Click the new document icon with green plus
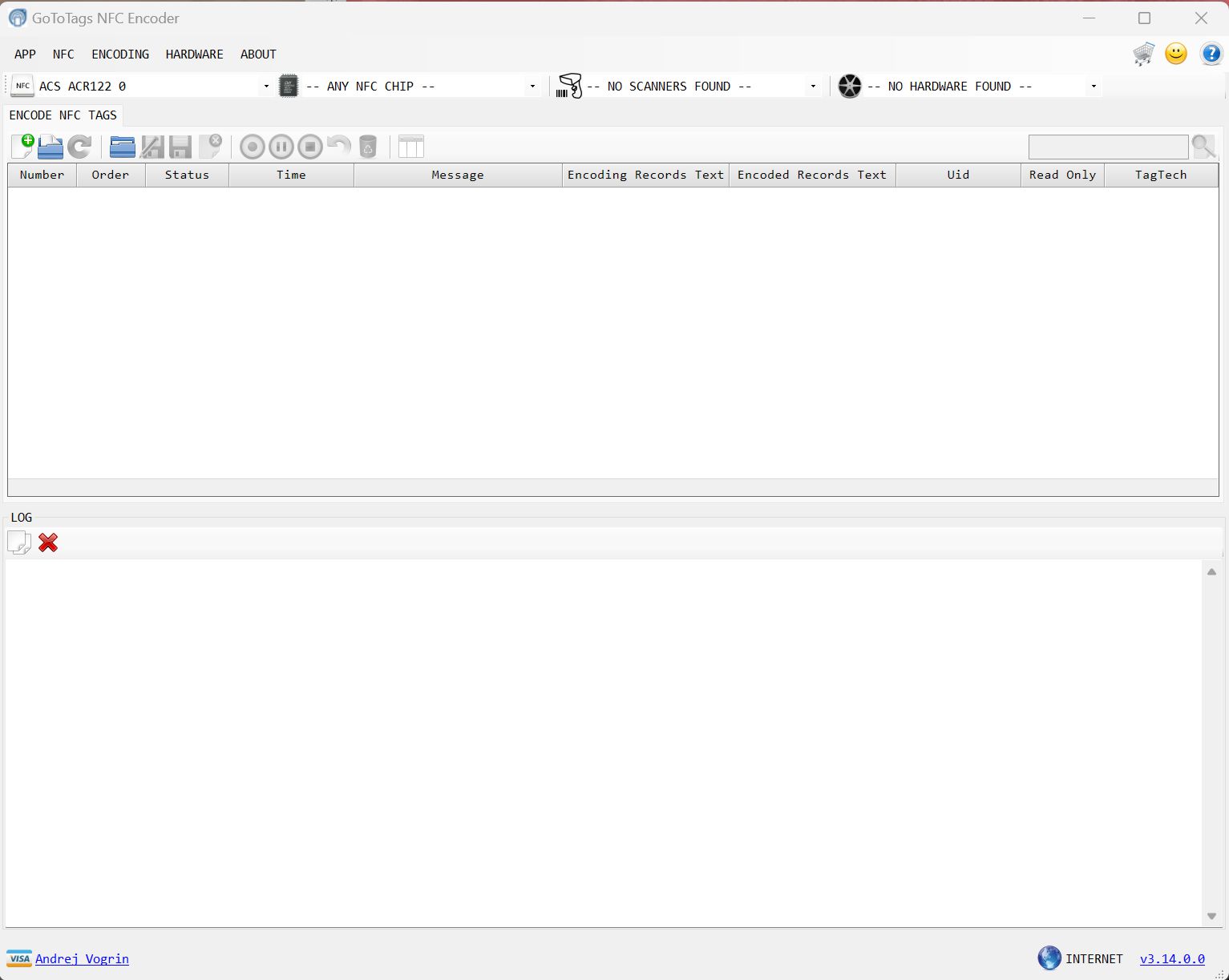 pos(22,147)
